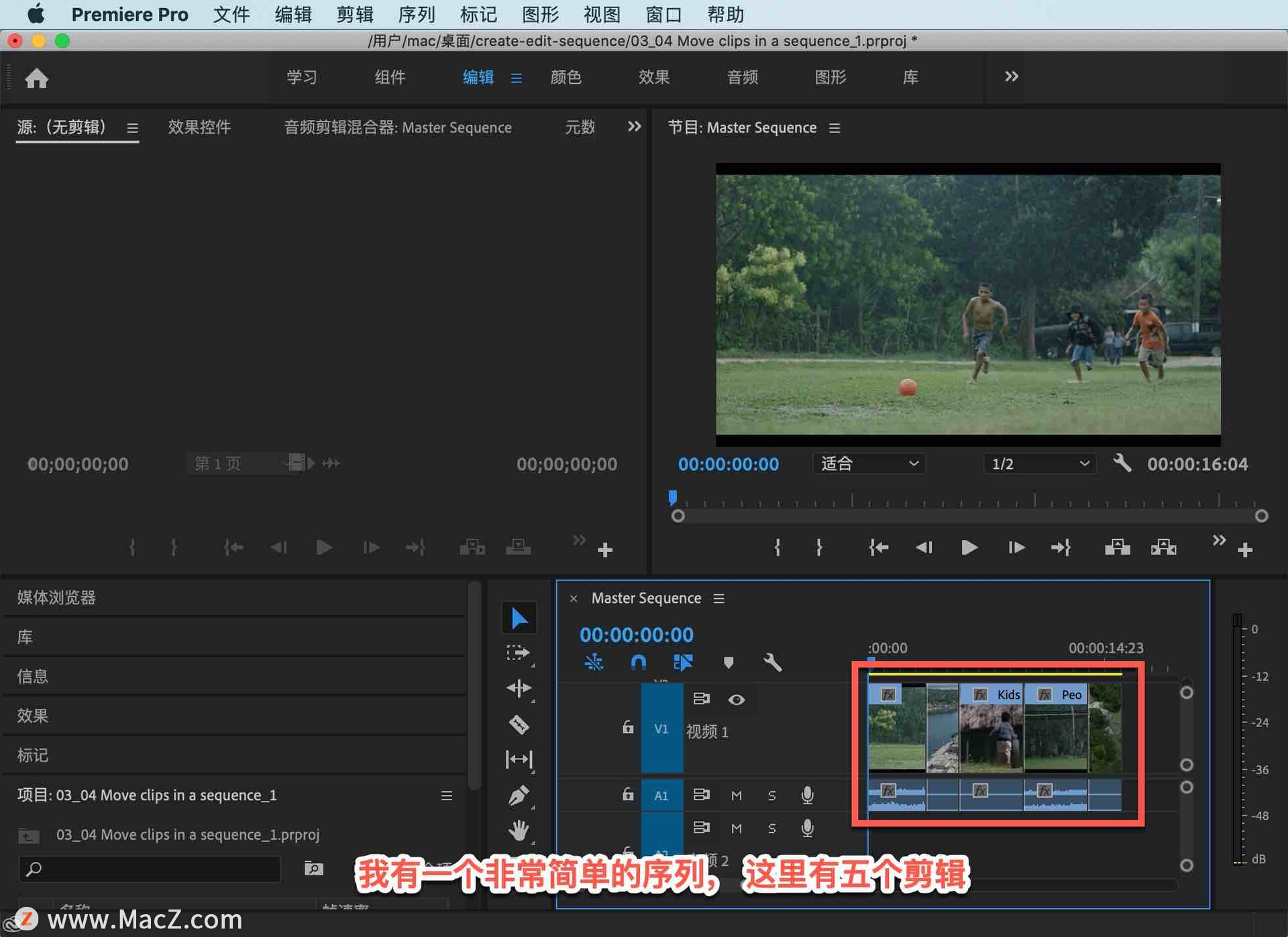Solo the A1 audio track
Viewport: 1288px width, 937px height.
[771, 795]
